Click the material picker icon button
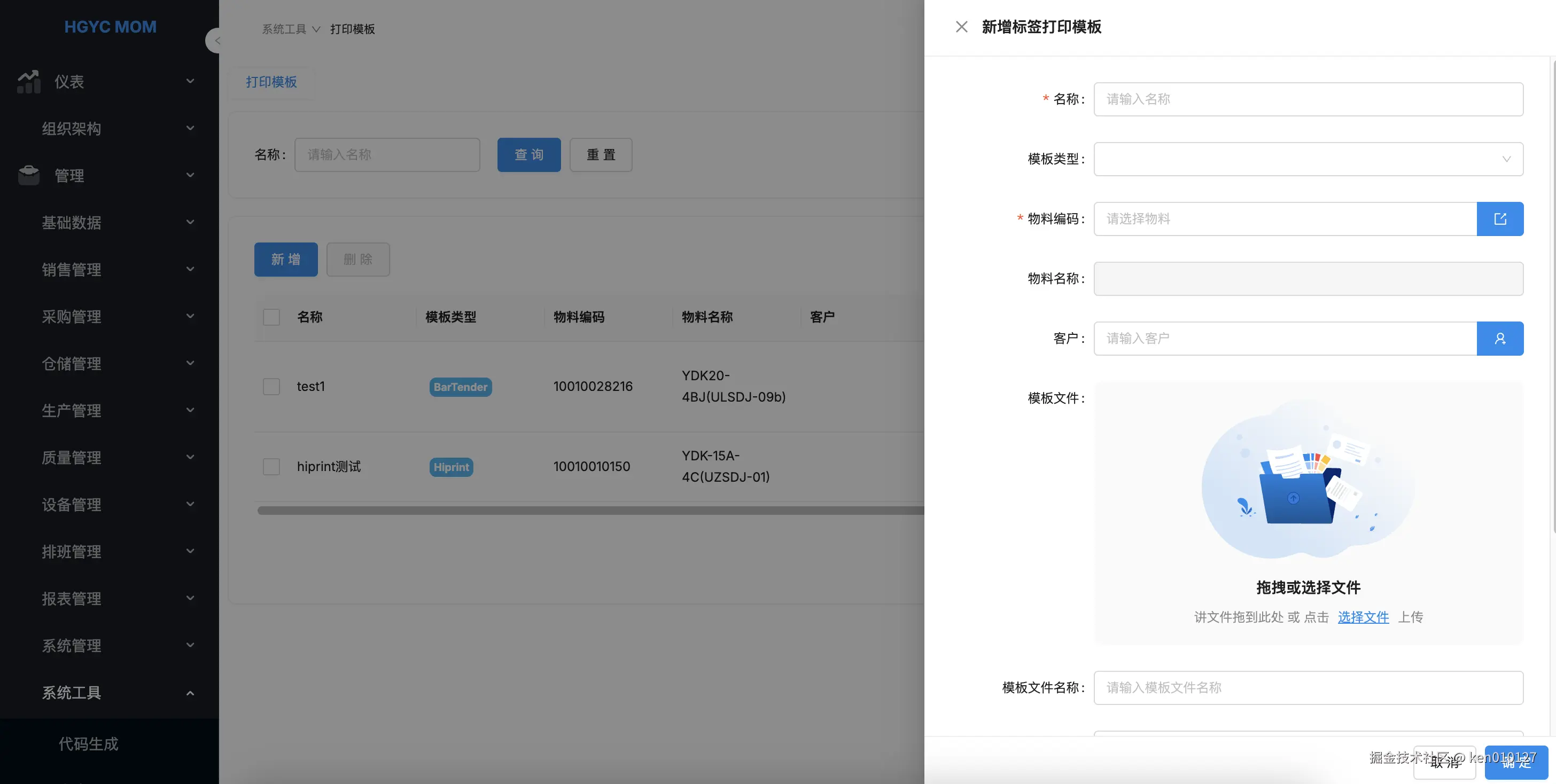Viewport: 1556px width, 784px height. tap(1499, 218)
